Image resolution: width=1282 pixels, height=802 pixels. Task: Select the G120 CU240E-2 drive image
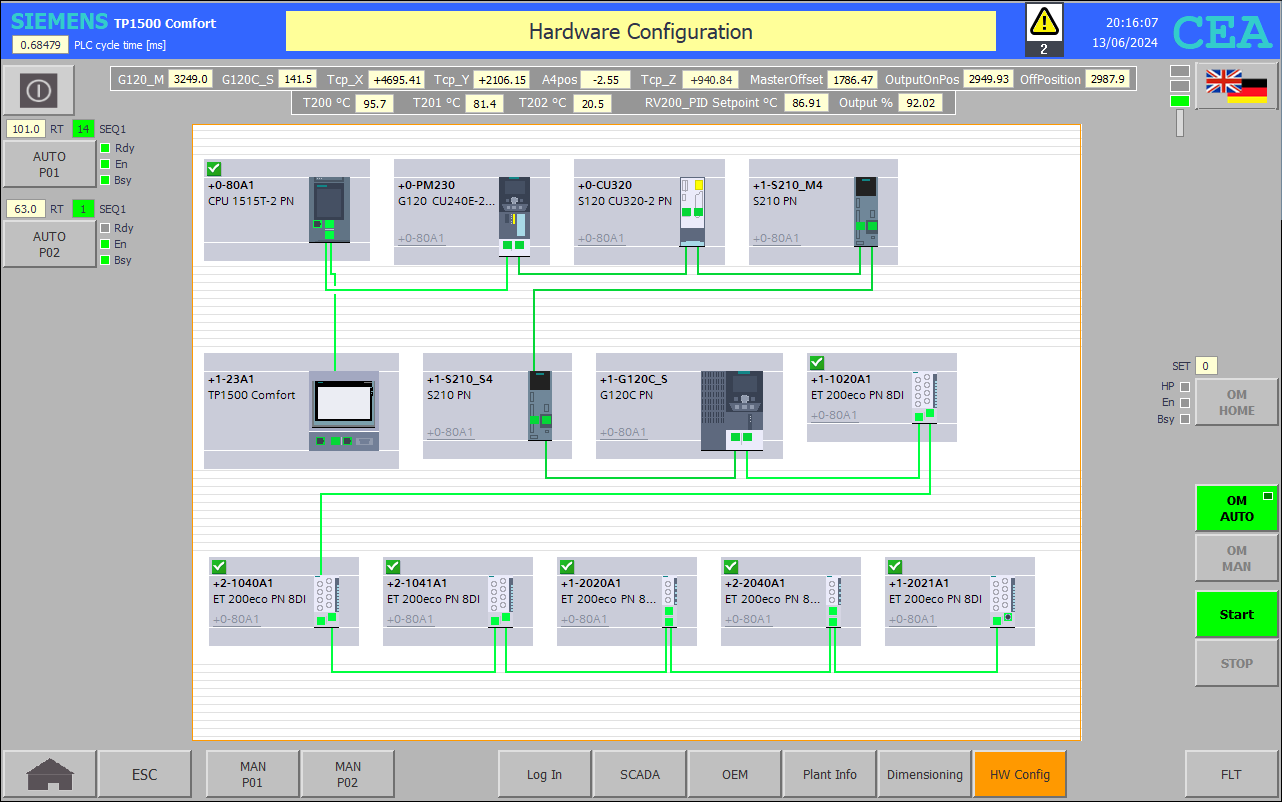pyautogui.click(x=514, y=215)
